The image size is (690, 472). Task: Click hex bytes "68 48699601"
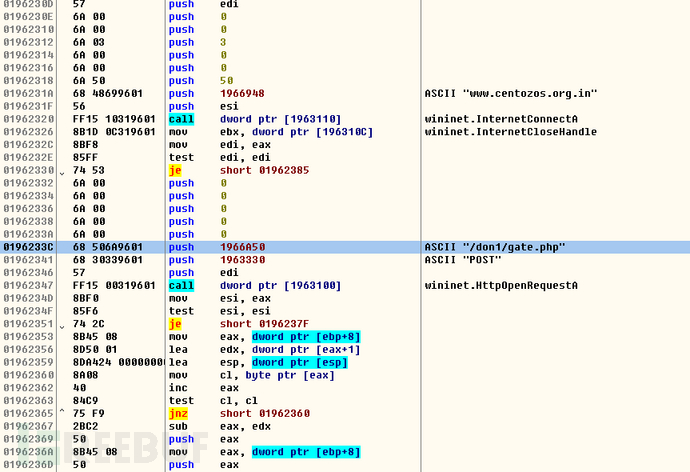(x=108, y=94)
